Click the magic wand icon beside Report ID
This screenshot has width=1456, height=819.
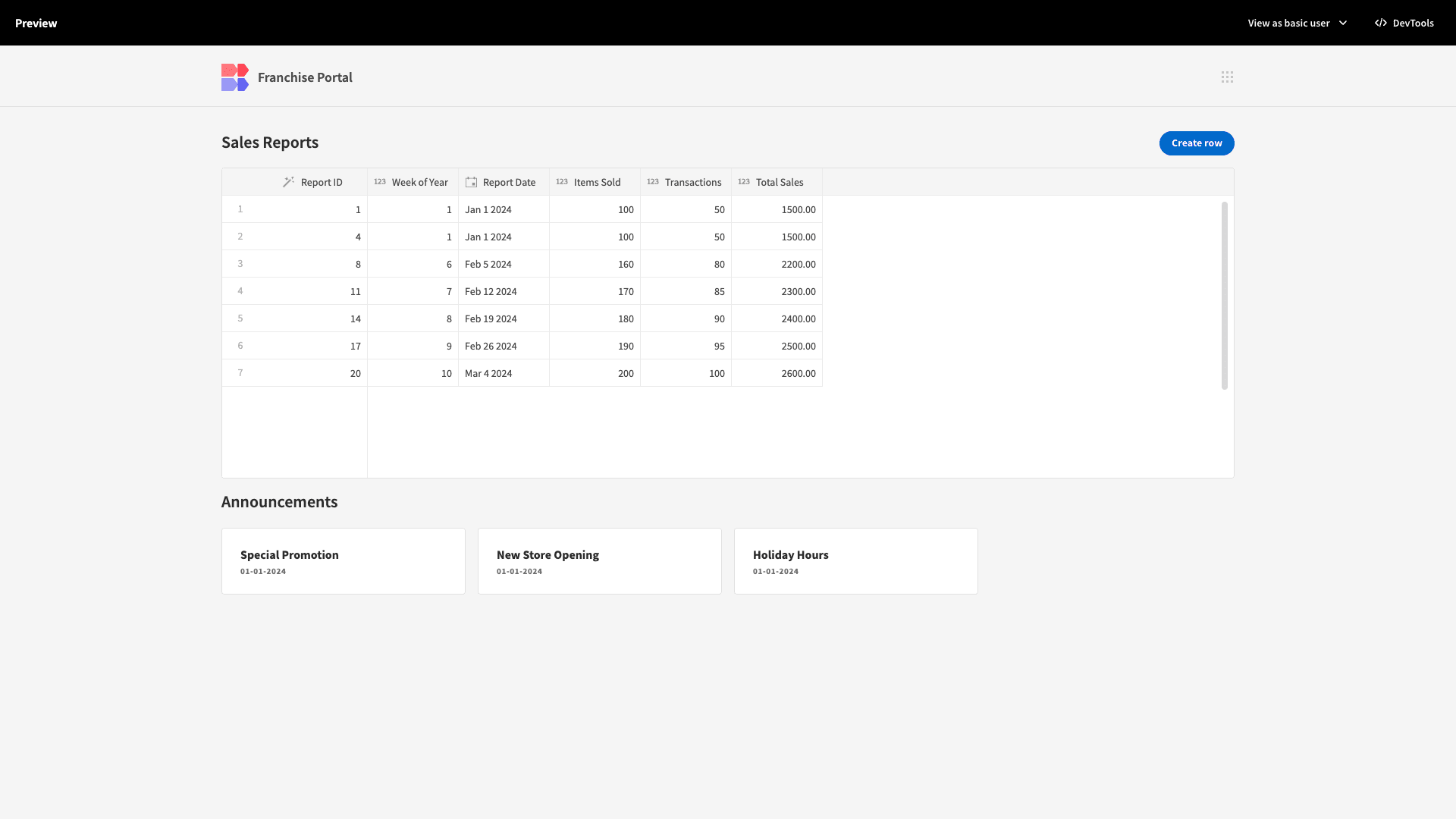pyautogui.click(x=288, y=182)
